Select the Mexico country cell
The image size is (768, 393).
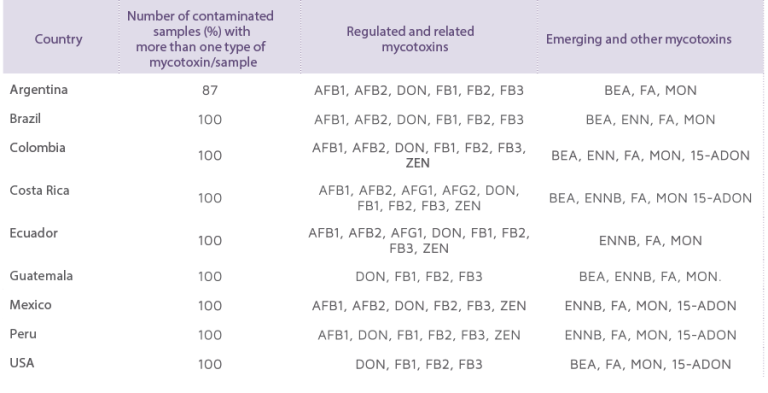30,305
